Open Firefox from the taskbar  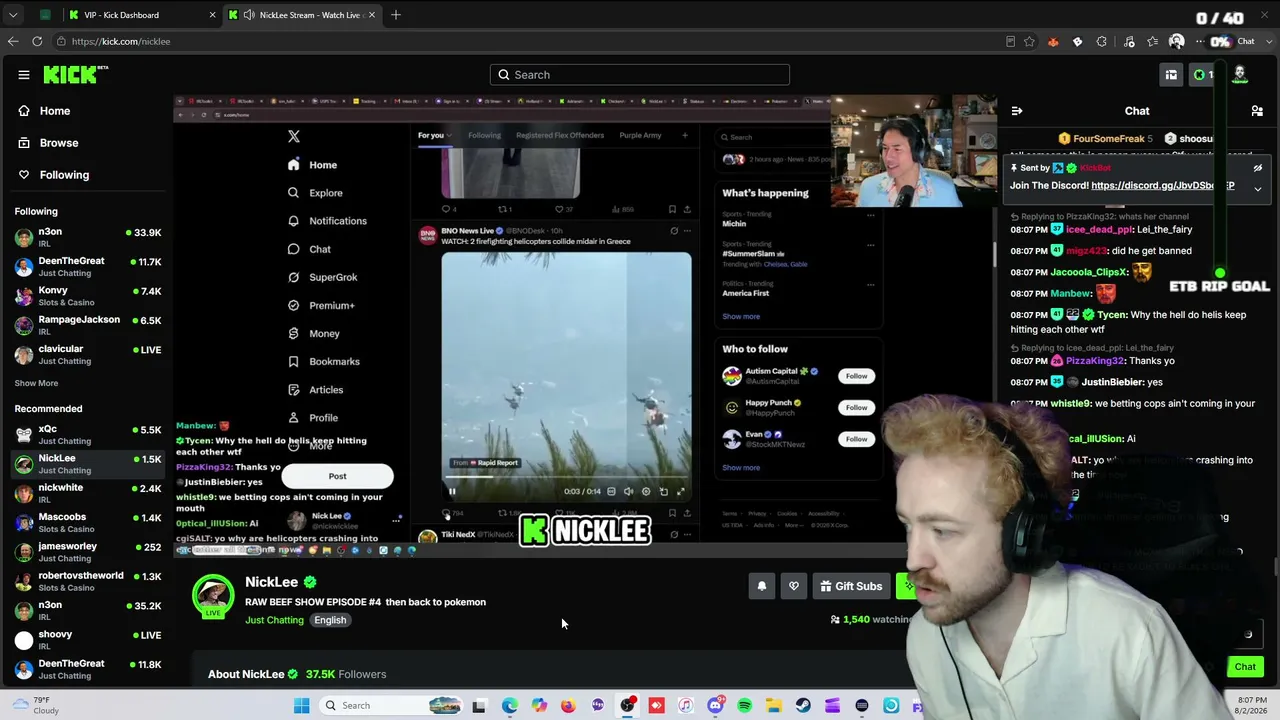tap(568, 706)
